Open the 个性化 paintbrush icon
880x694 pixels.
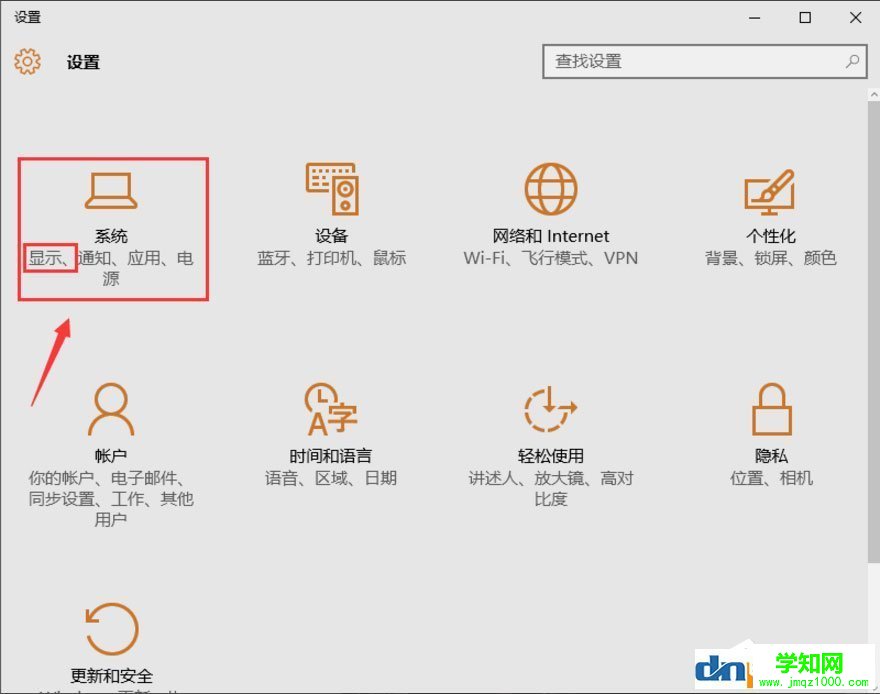pos(770,192)
